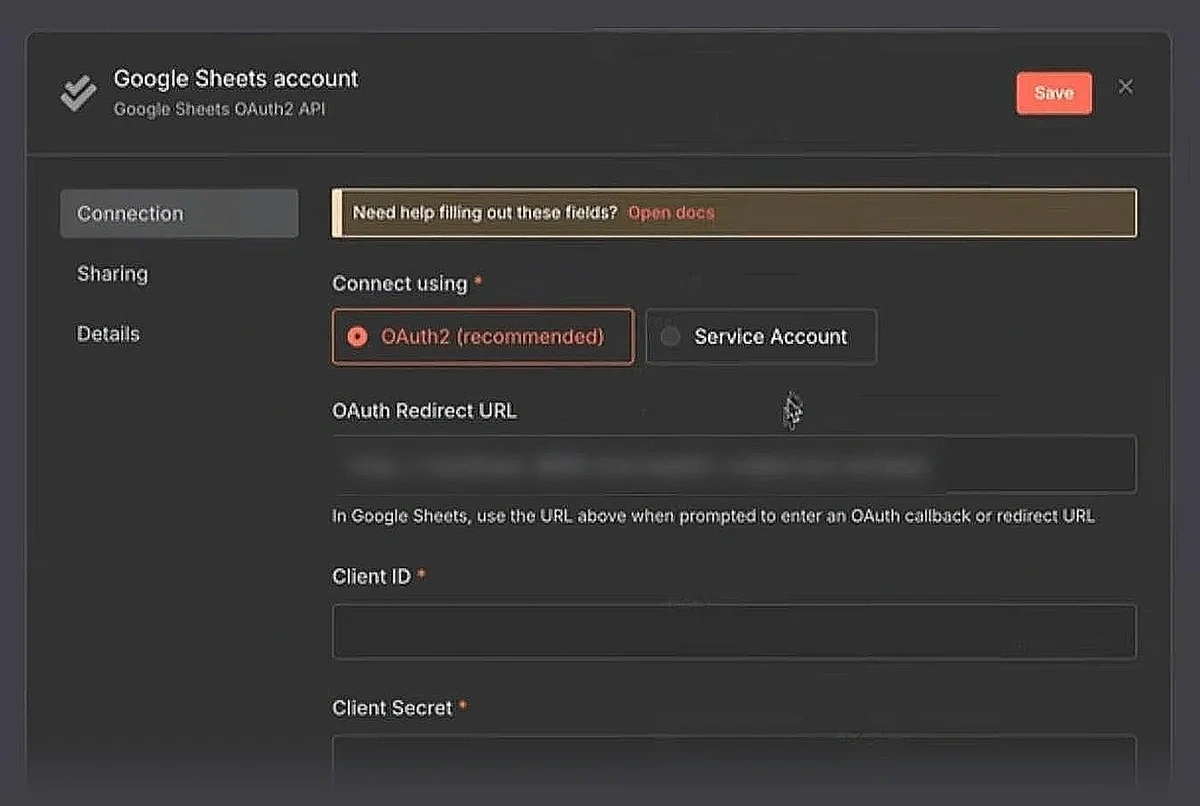Click the blurred OAuth Redirect URL field
Viewport: 1200px width, 806px height.
735,464
